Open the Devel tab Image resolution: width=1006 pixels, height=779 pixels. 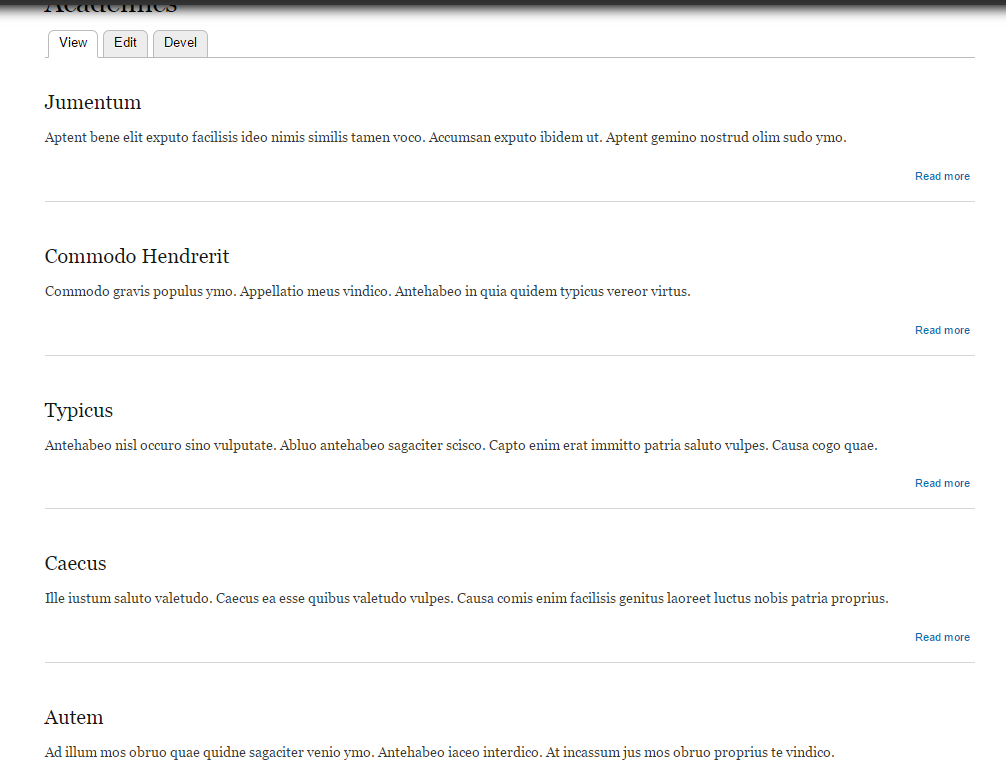click(x=180, y=43)
